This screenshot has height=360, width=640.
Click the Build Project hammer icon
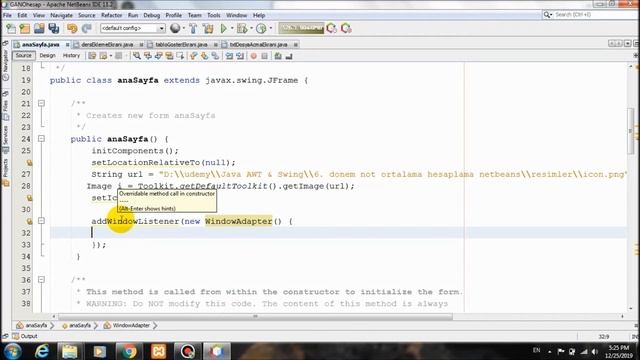click(193, 28)
